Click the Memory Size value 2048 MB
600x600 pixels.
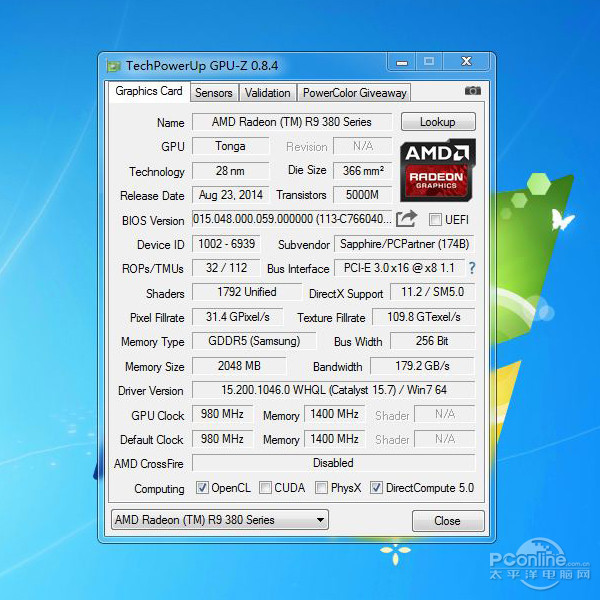(x=239, y=366)
